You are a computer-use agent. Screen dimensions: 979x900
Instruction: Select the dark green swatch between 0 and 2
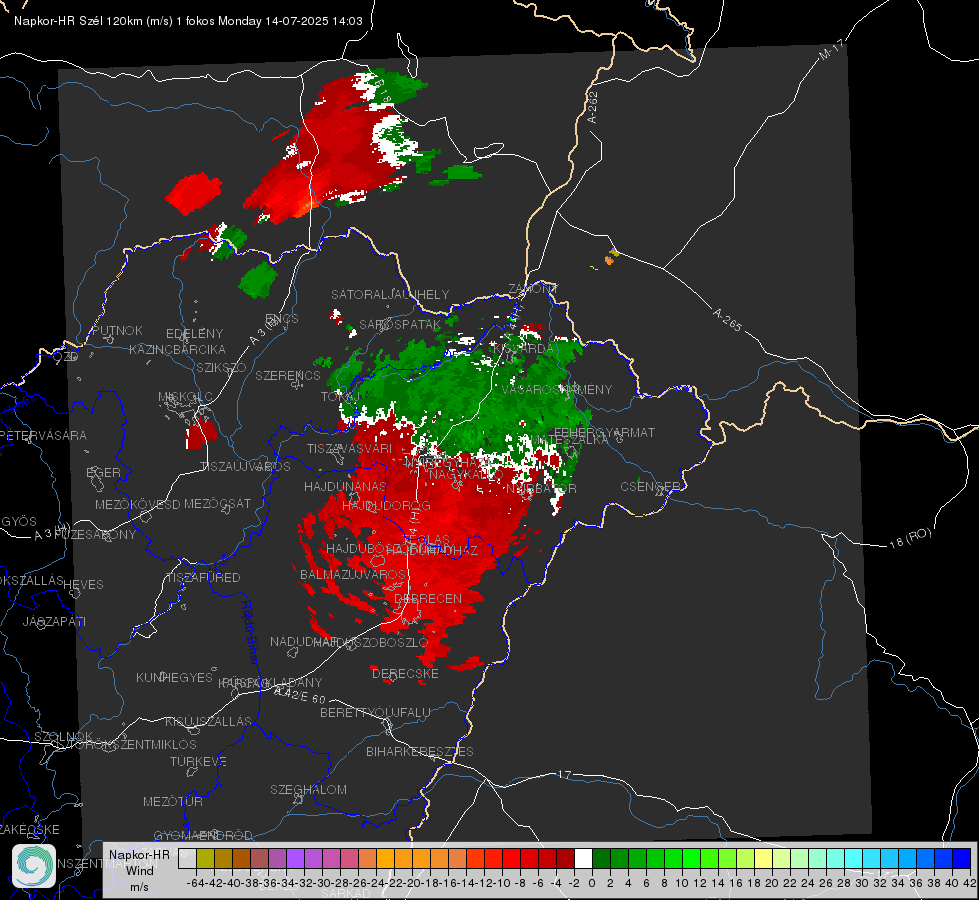(601, 859)
